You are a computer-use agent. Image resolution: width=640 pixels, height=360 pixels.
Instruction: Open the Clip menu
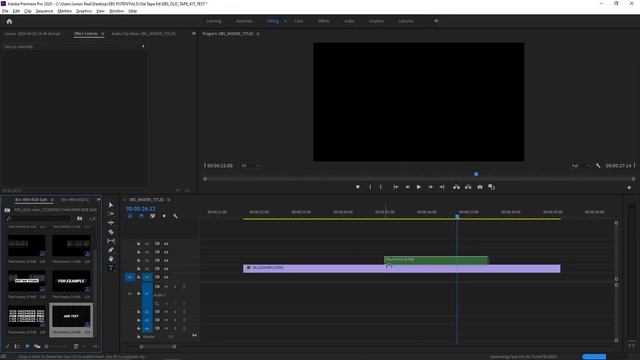click(28, 11)
